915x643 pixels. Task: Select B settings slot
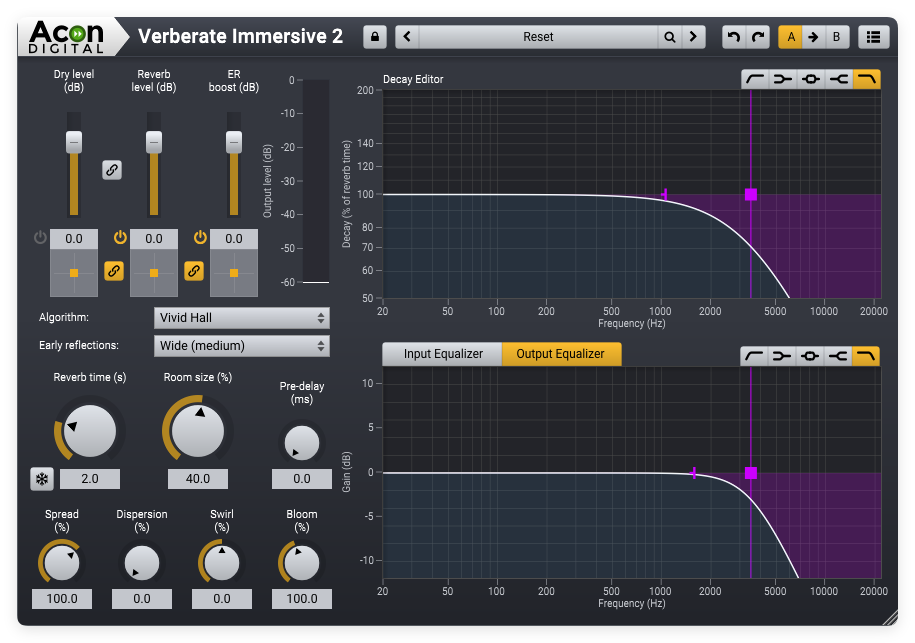click(836, 37)
